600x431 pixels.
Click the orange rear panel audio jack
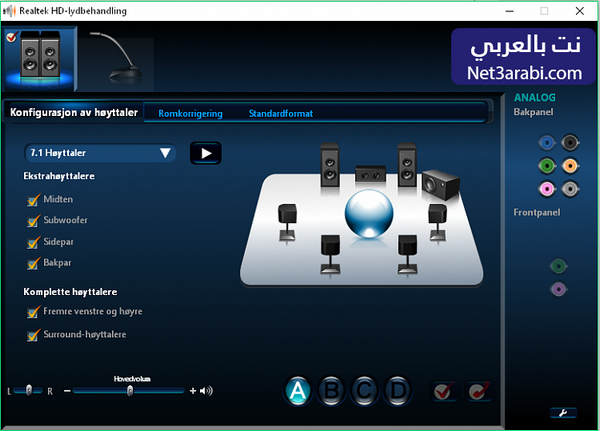[570, 166]
